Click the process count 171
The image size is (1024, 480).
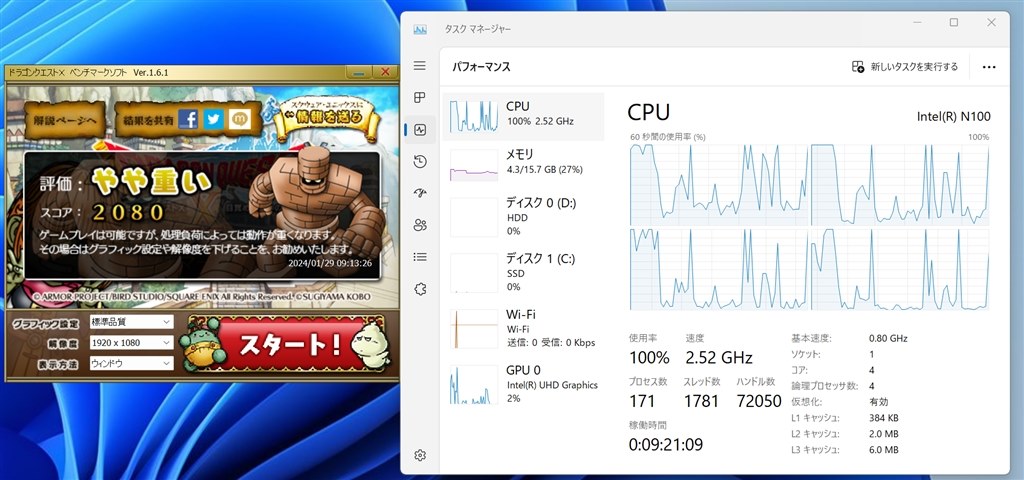641,402
